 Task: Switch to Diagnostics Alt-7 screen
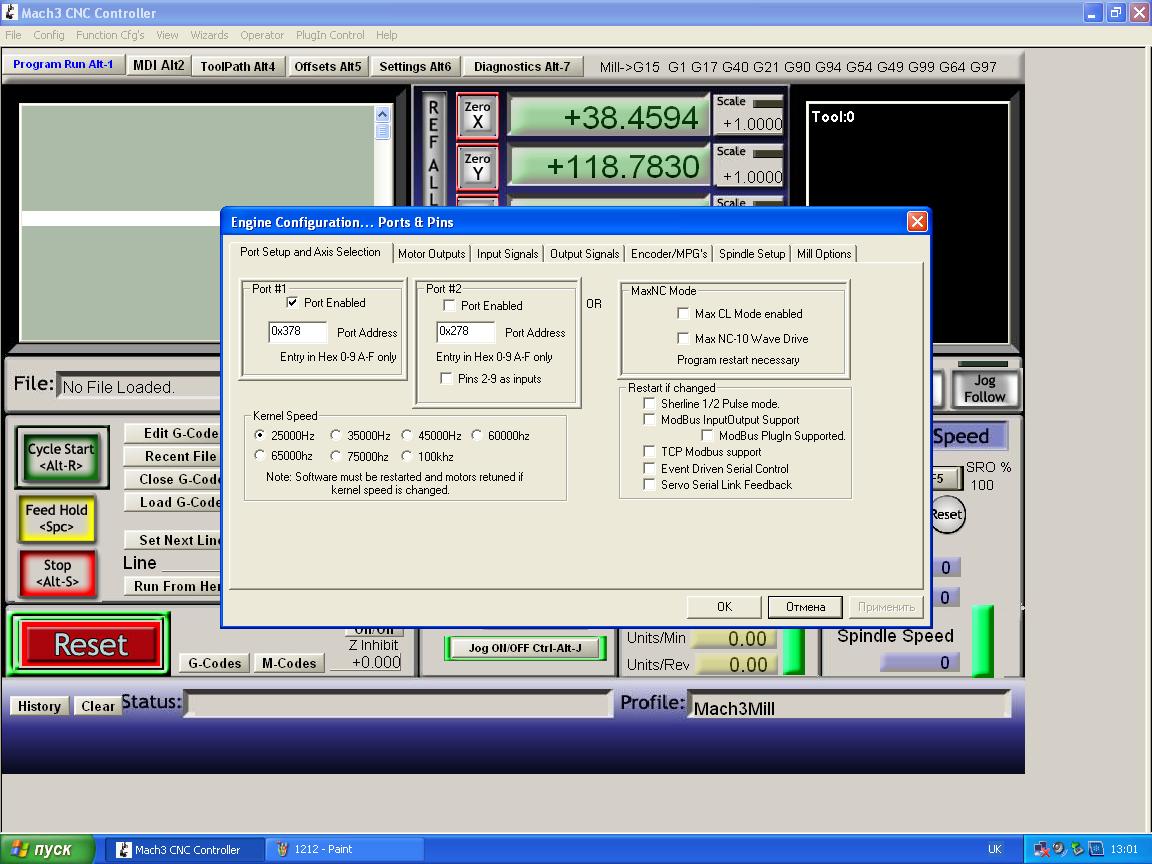click(x=522, y=66)
